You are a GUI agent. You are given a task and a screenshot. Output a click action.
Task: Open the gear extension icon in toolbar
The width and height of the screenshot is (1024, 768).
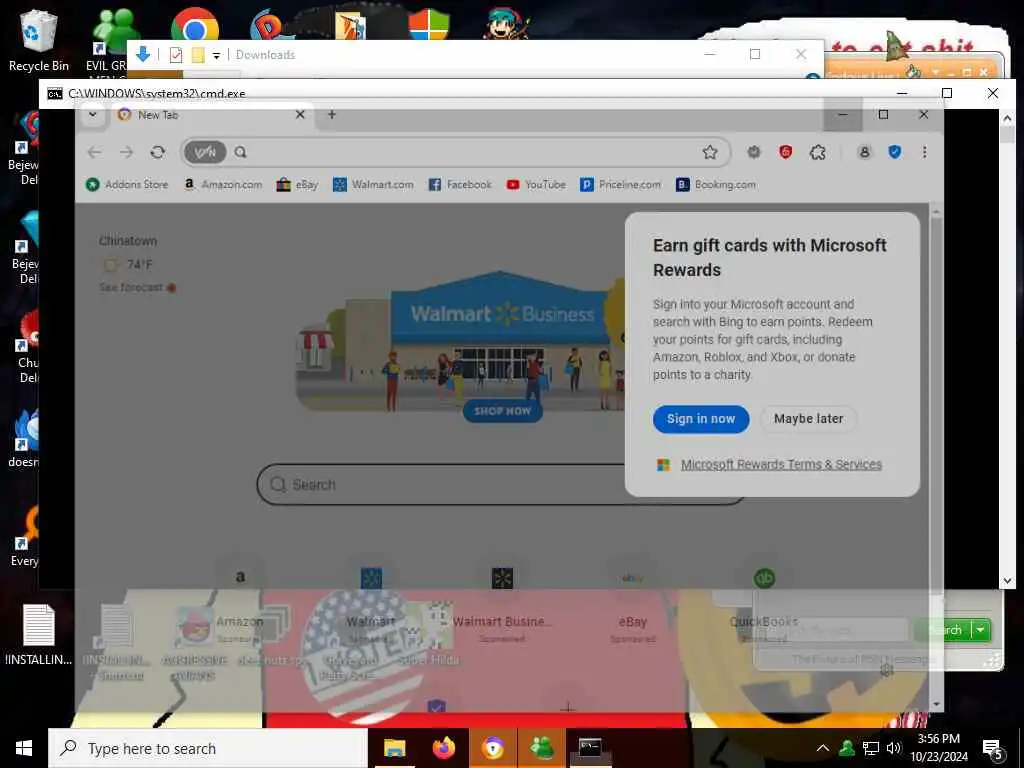coord(754,152)
